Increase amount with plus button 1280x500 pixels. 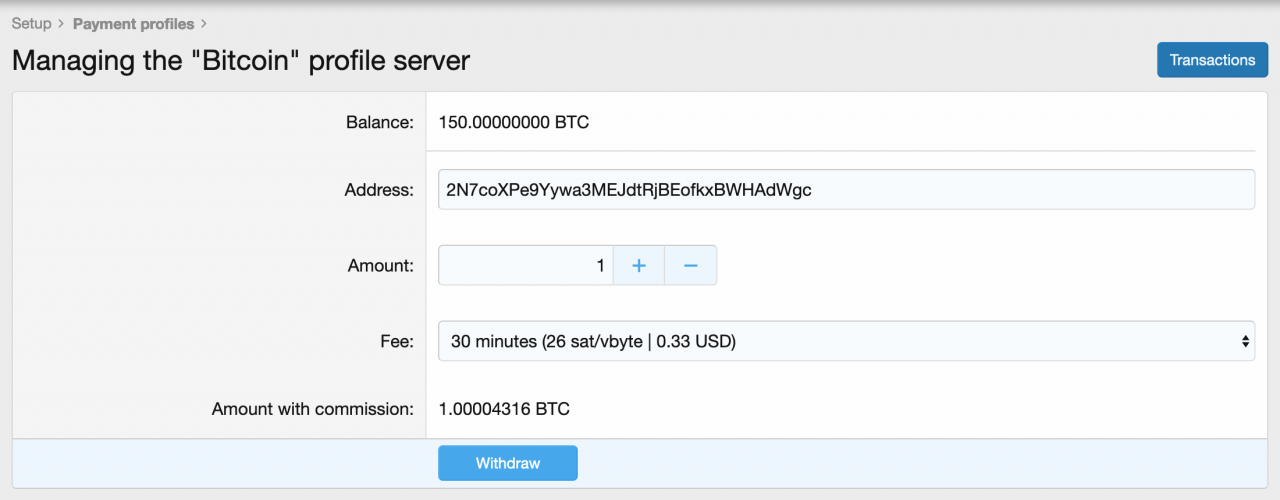pos(639,265)
